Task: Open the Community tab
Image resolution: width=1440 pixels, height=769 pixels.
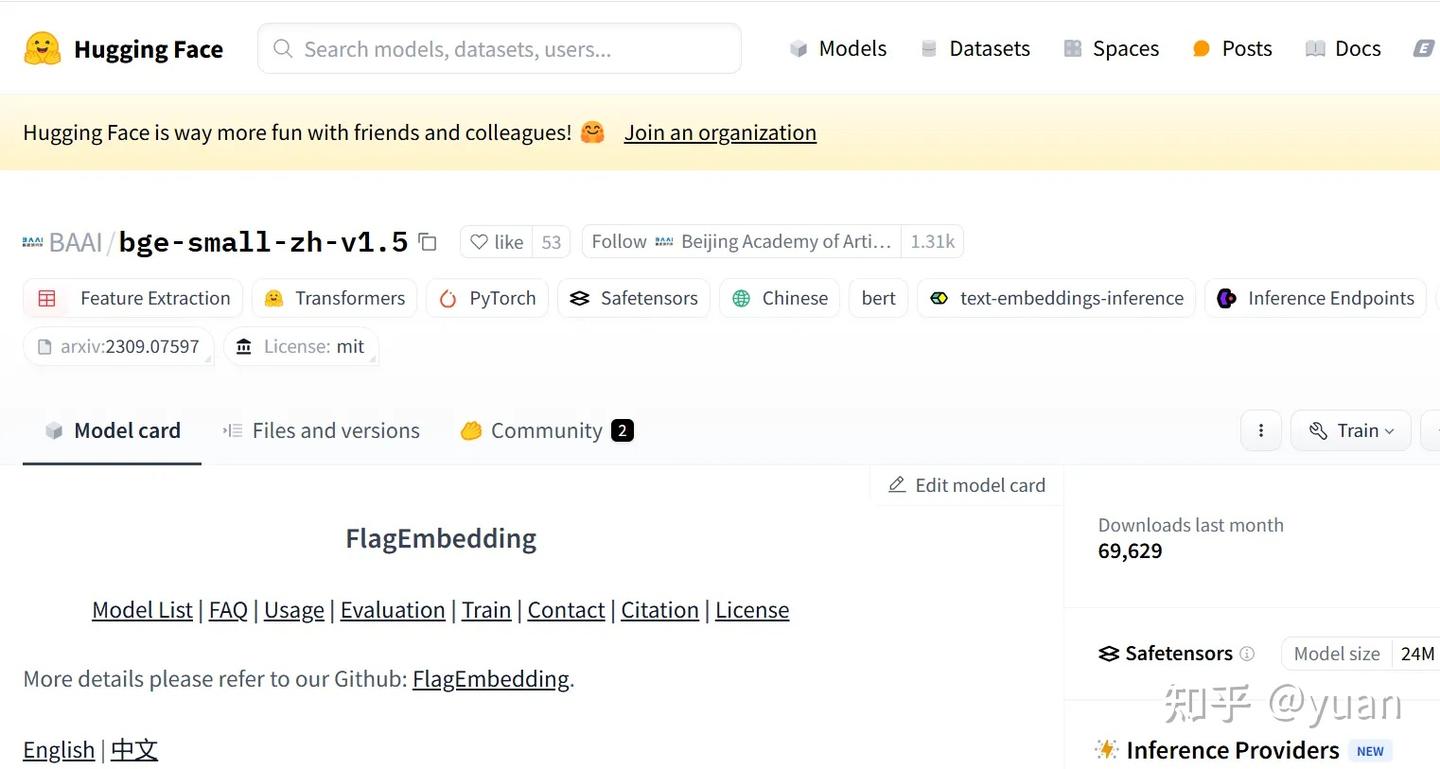Action: point(545,430)
